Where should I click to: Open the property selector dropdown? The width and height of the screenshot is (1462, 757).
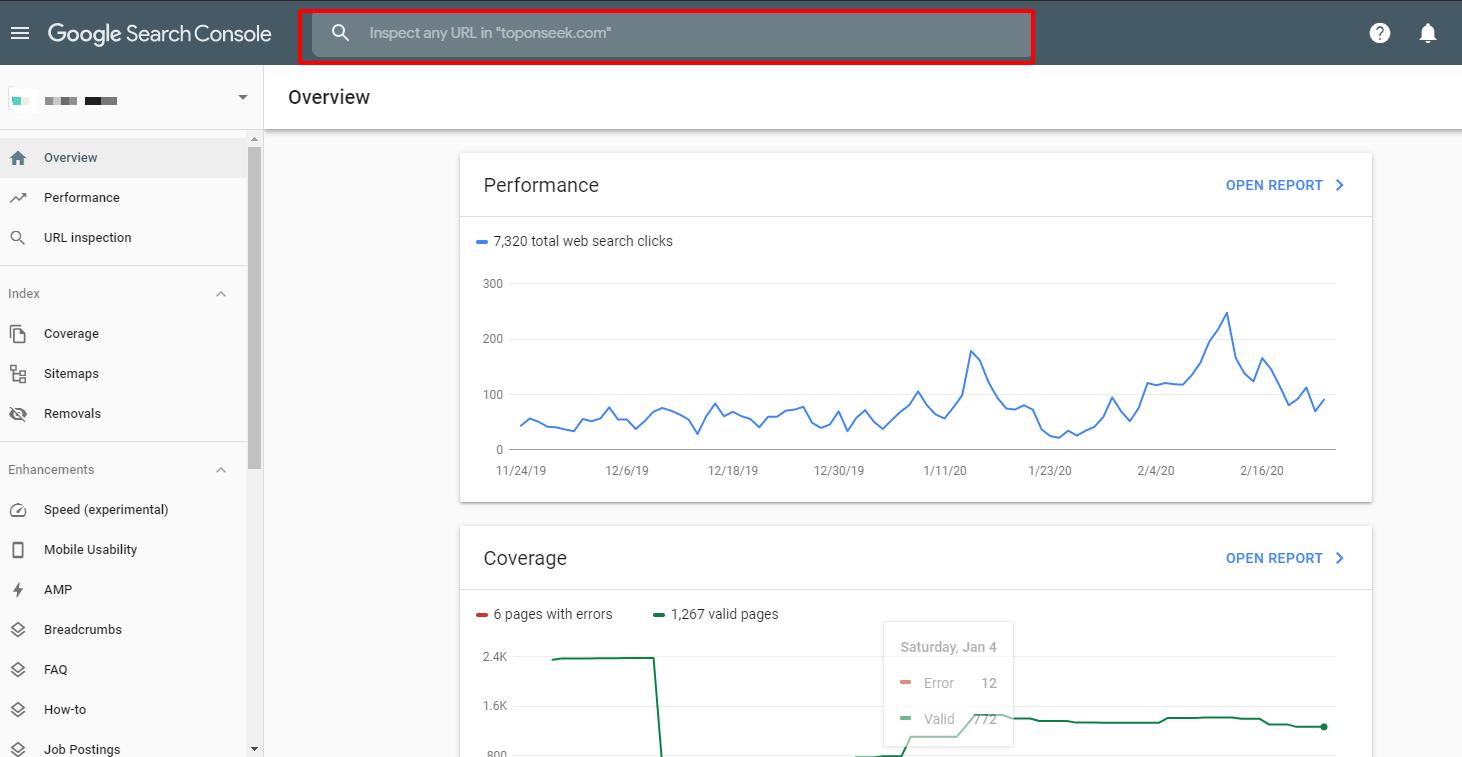pyautogui.click(x=242, y=98)
